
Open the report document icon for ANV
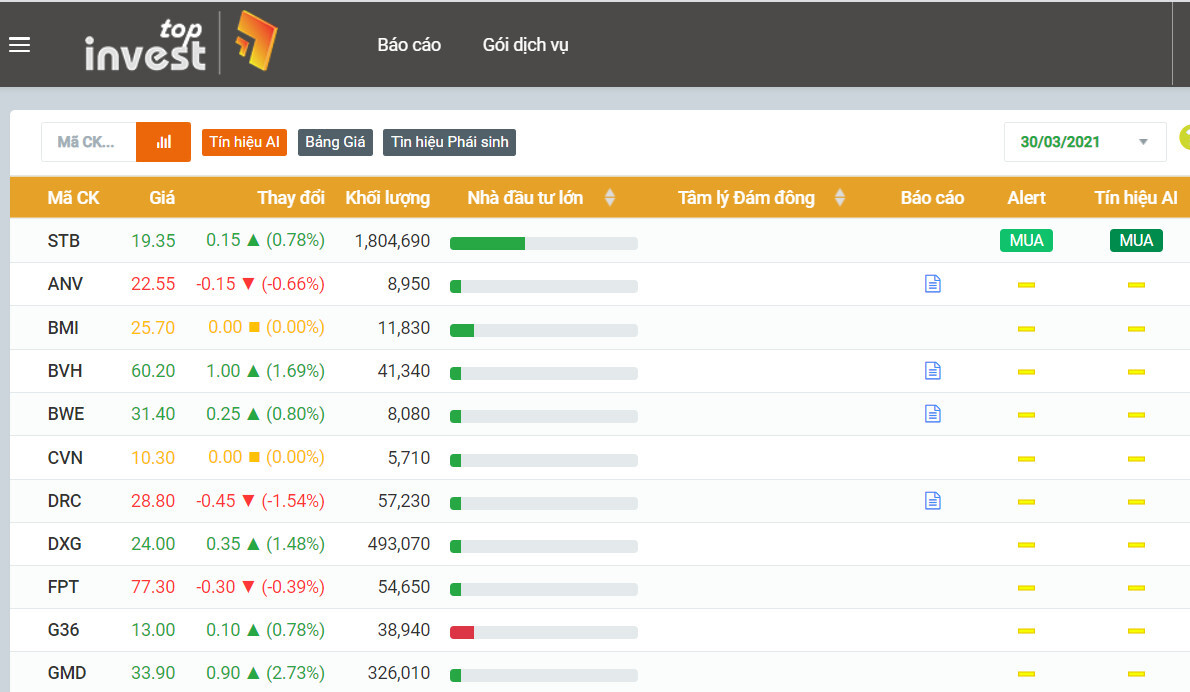click(x=932, y=284)
